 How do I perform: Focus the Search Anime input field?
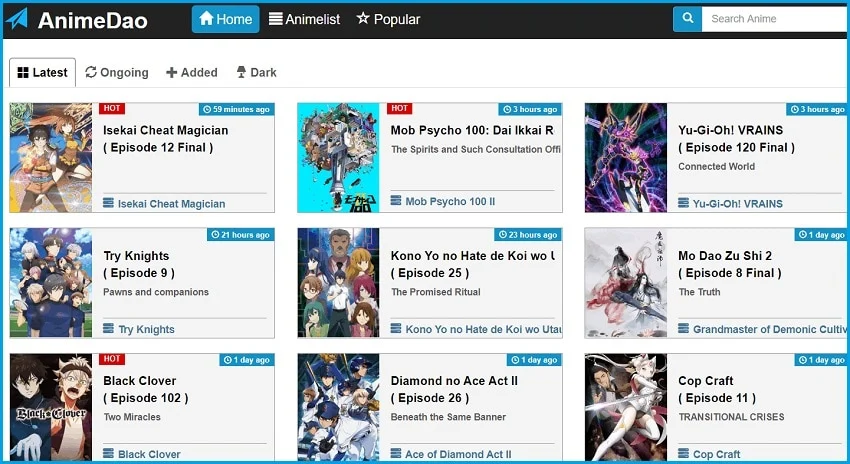pos(774,19)
